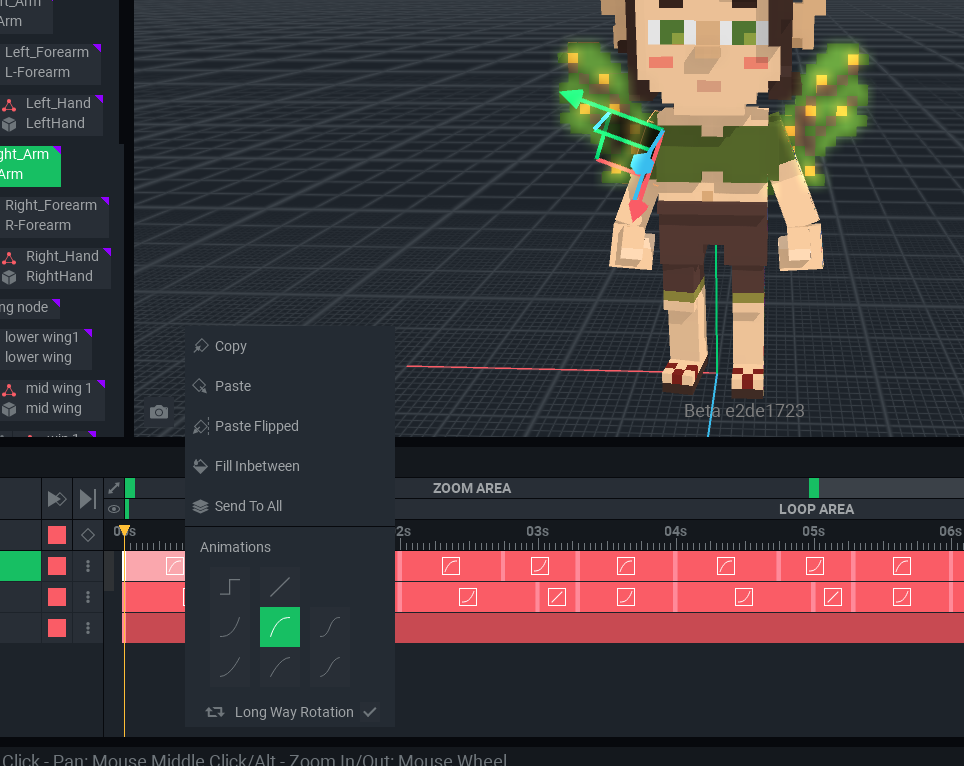Click the left green zoom area handle
This screenshot has height=766, width=964.
point(130,488)
